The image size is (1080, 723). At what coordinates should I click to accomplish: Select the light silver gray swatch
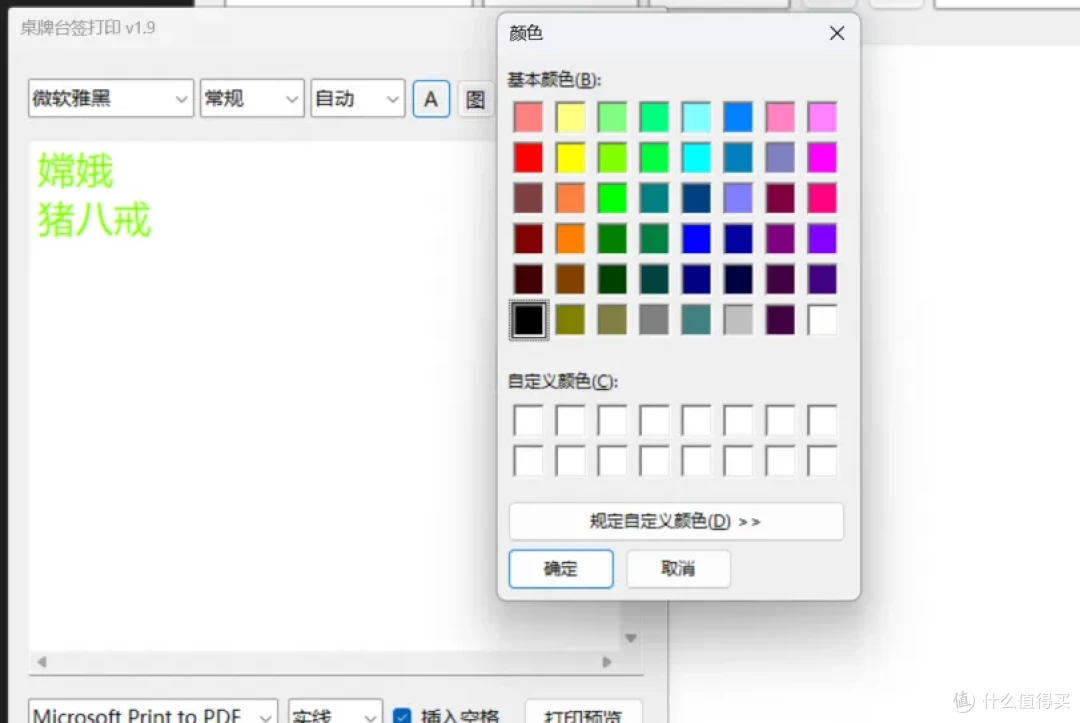click(x=738, y=320)
